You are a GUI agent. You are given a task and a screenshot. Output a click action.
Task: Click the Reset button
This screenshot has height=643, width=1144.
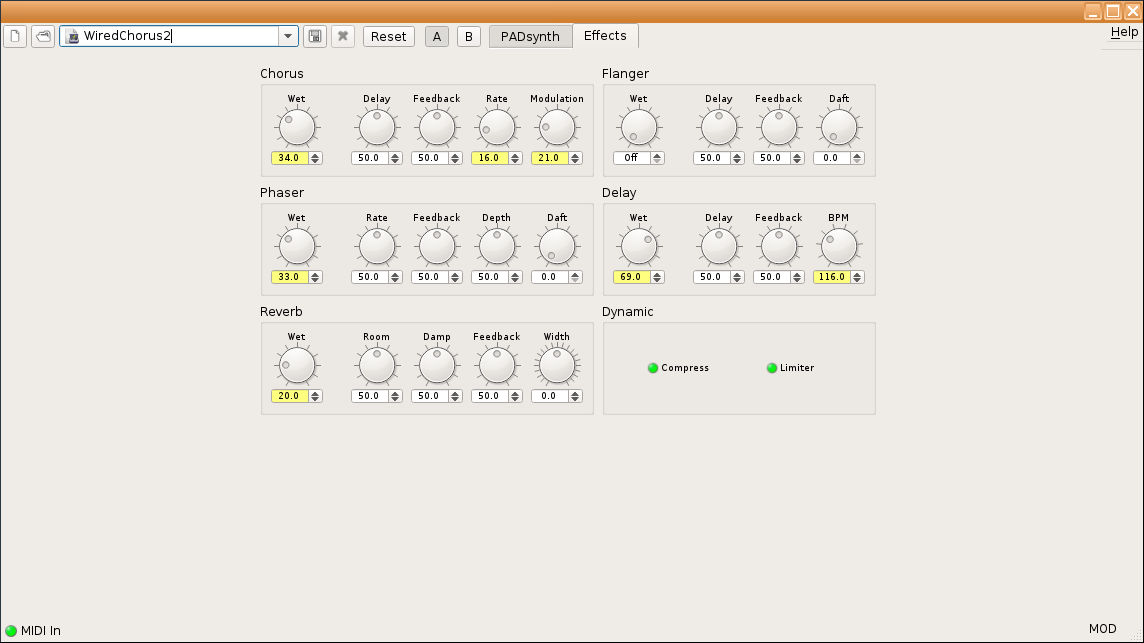coord(388,36)
